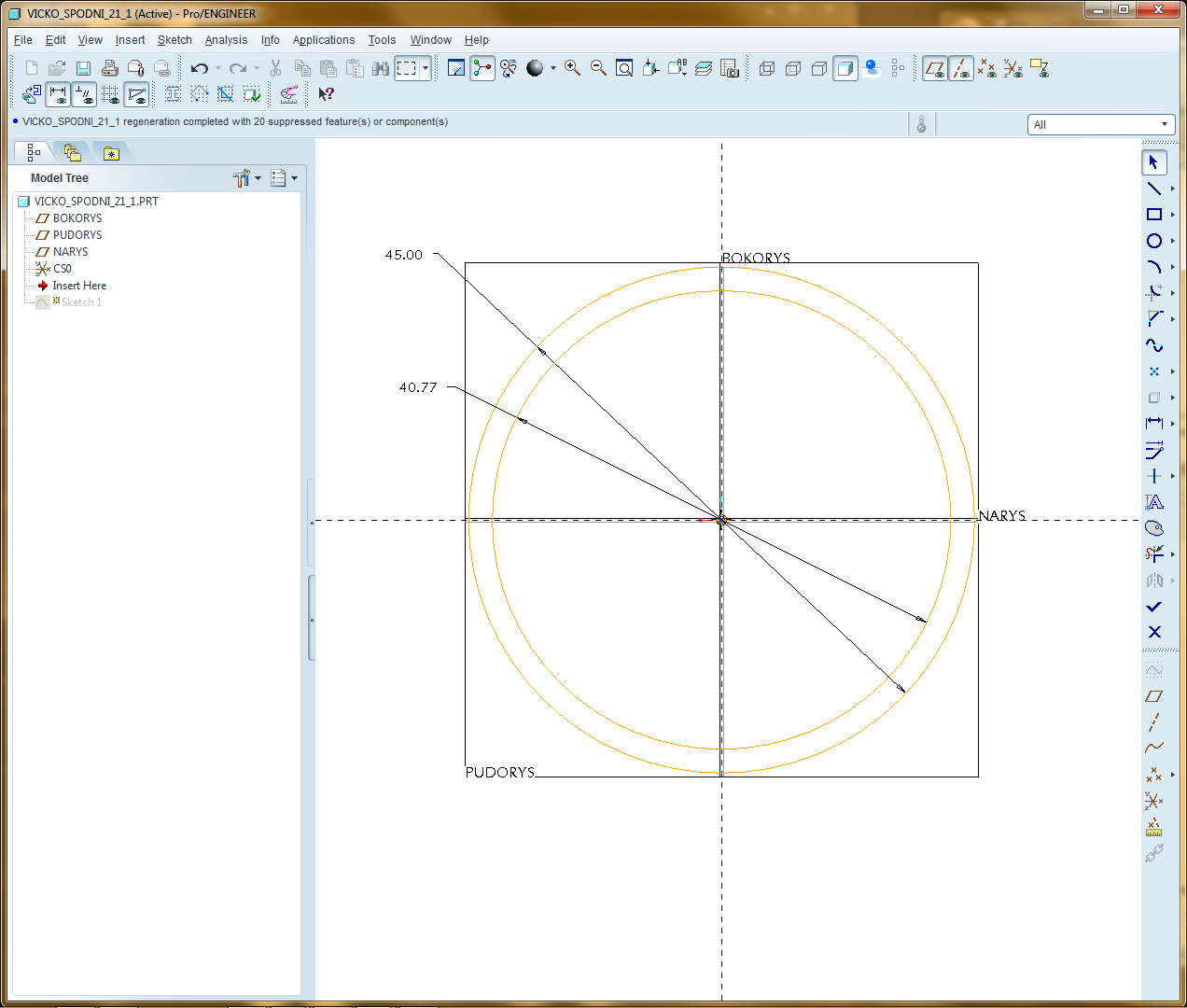Click the Save file icon

tap(83, 68)
